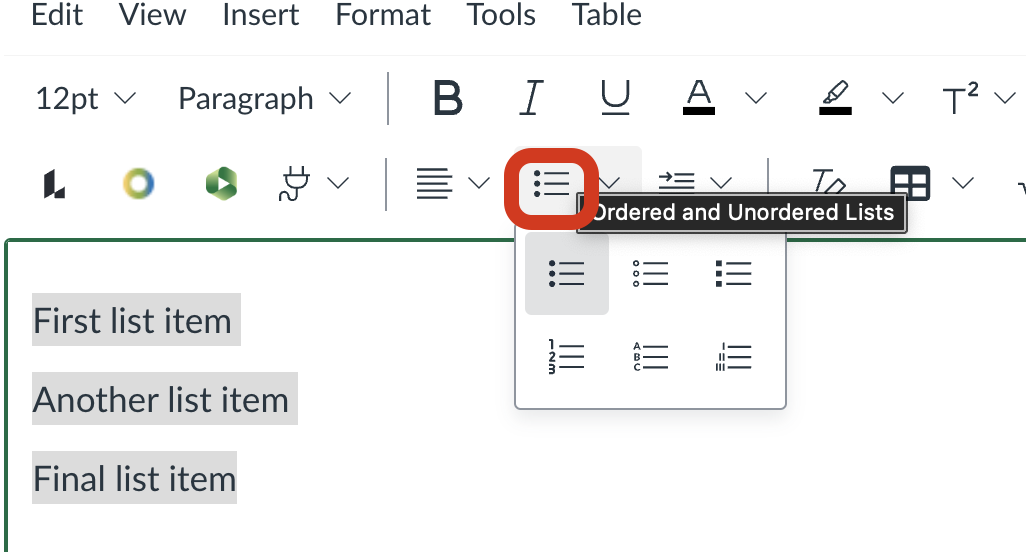Choose the numbered list style
The width and height of the screenshot is (1026, 552).
coord(566,356)
